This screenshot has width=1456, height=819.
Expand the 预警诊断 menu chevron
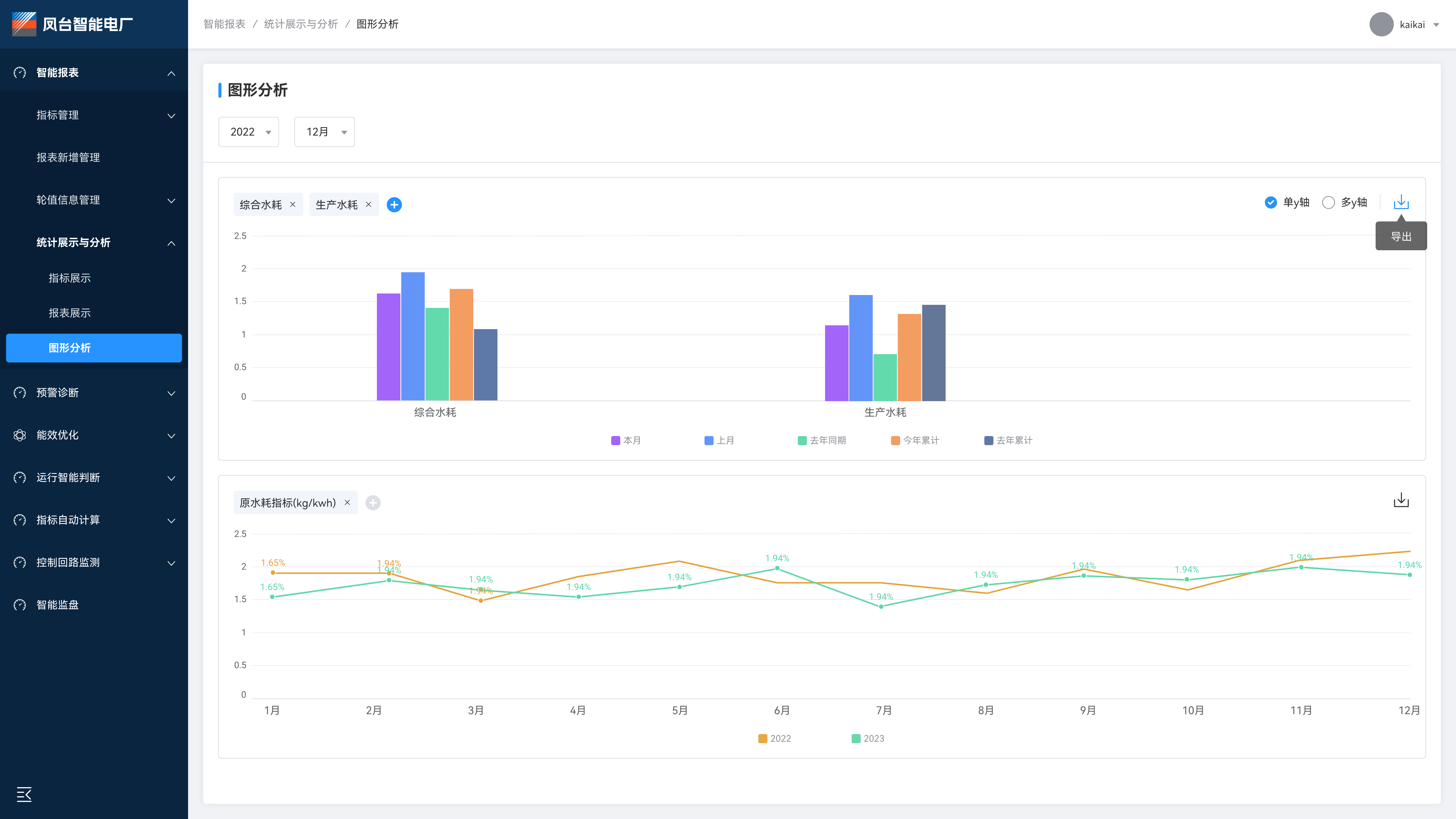[x=171, y=393]
